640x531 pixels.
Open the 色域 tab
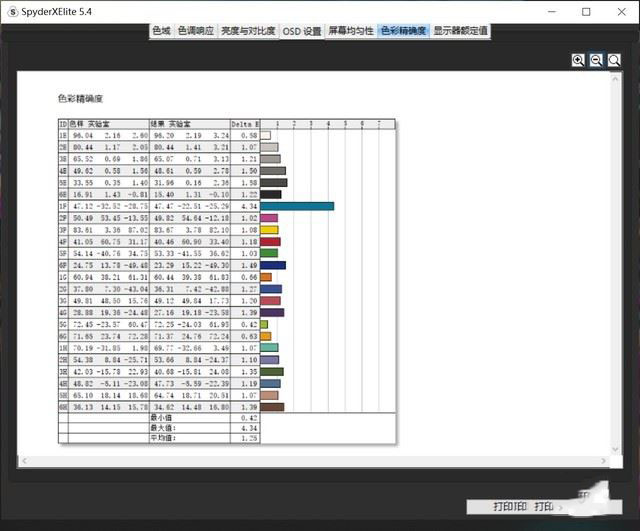pyautogui.click(x=161, y=31)
